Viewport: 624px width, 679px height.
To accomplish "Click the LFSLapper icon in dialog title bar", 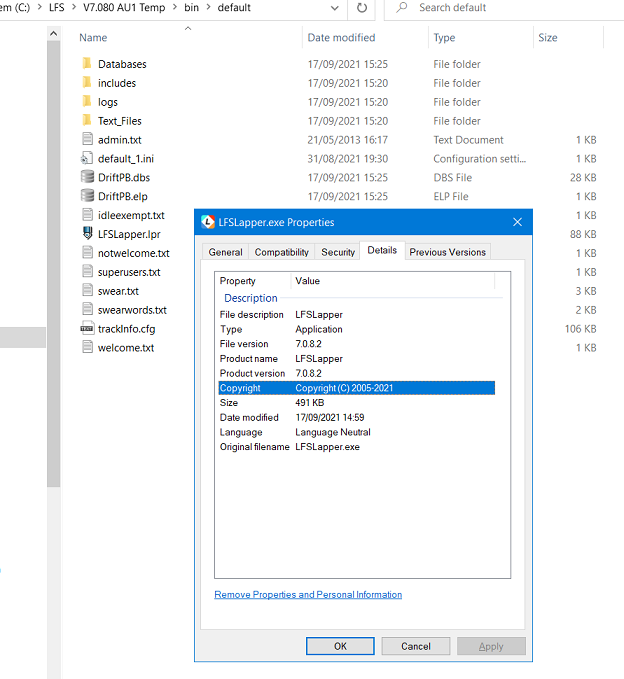I will point(208,222).
